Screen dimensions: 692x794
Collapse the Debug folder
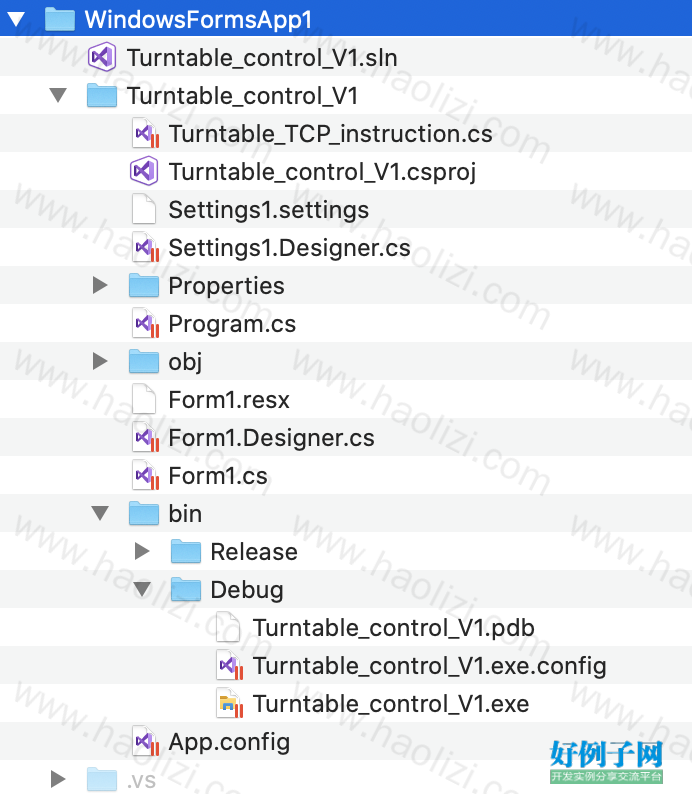142,589
